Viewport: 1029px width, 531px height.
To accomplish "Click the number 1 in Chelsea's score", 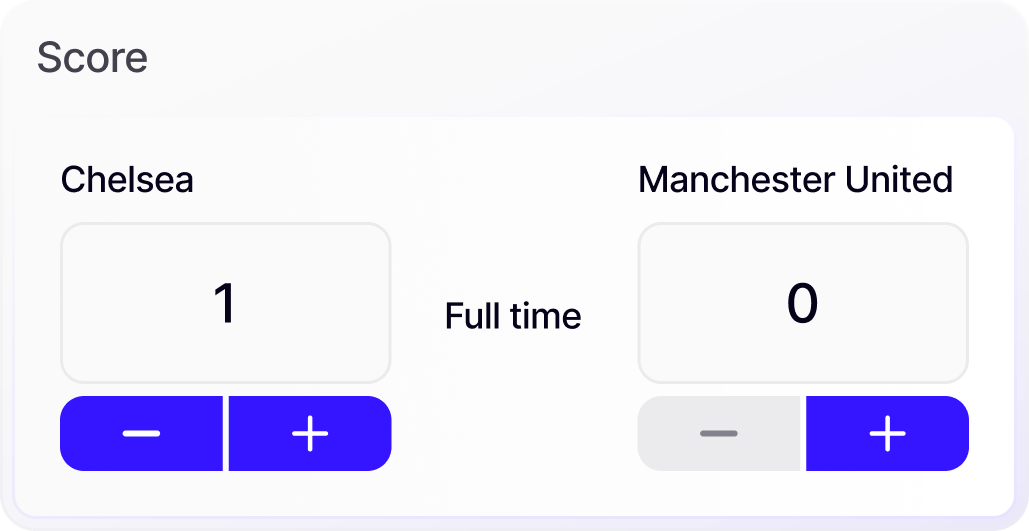I will [x=225, y=303].
